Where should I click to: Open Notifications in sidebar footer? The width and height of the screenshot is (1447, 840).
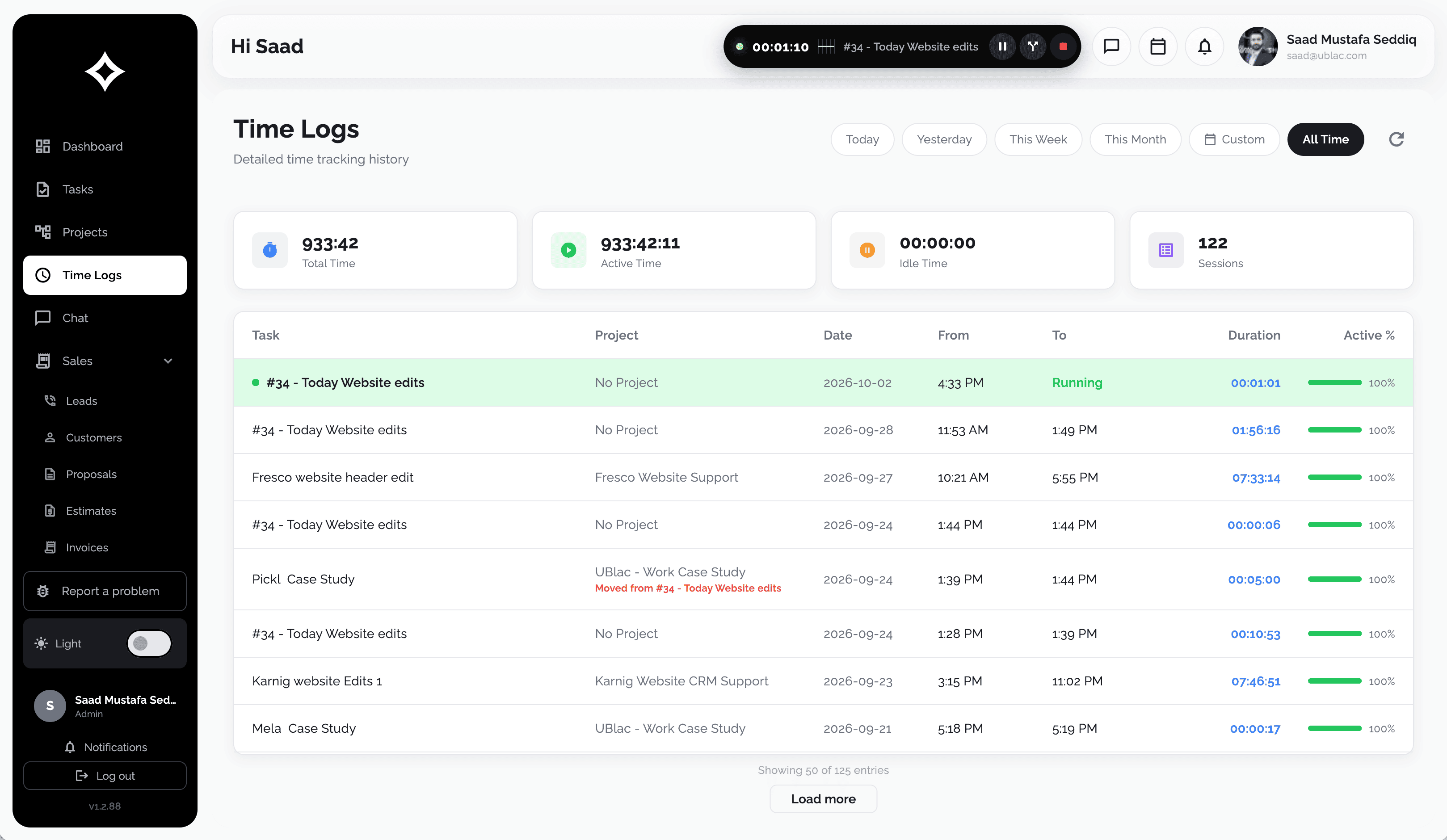[105, 747]
